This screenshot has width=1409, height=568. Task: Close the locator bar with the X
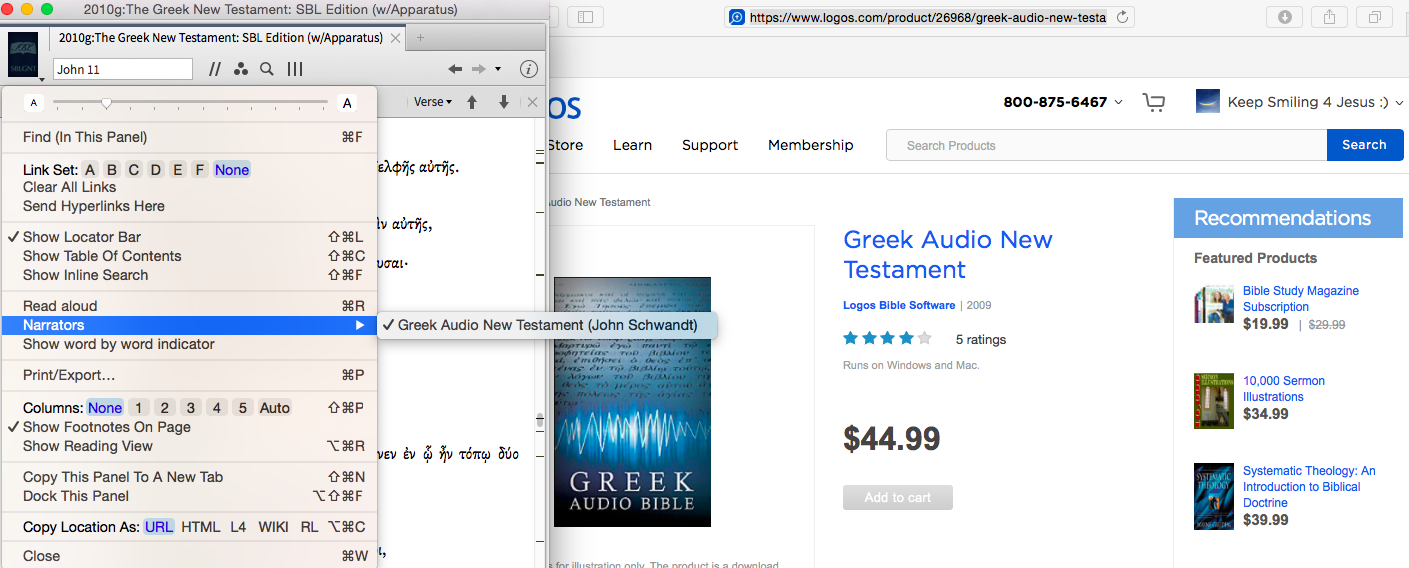click(x=532, y=102)
